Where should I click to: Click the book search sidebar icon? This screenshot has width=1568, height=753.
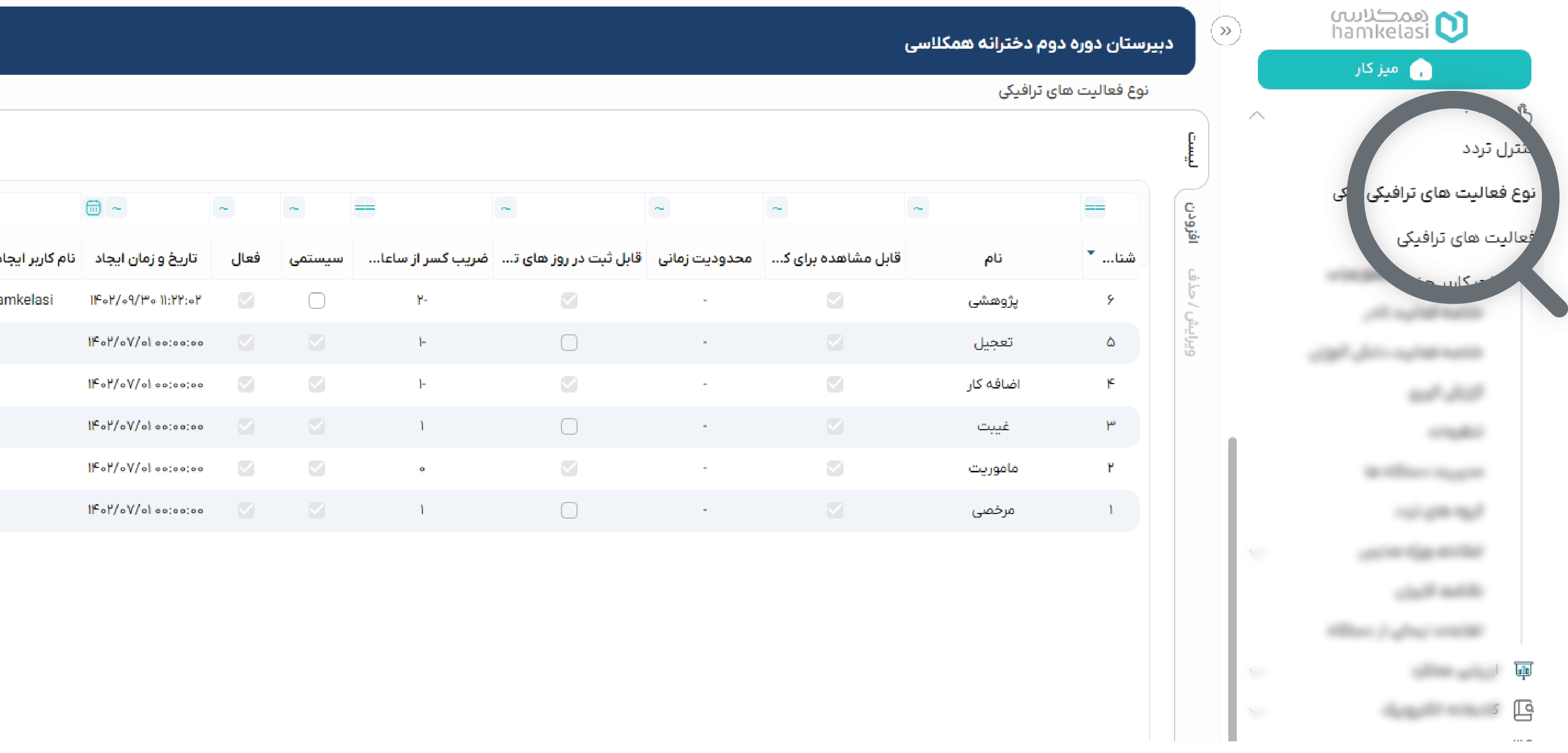(1523, 710)
